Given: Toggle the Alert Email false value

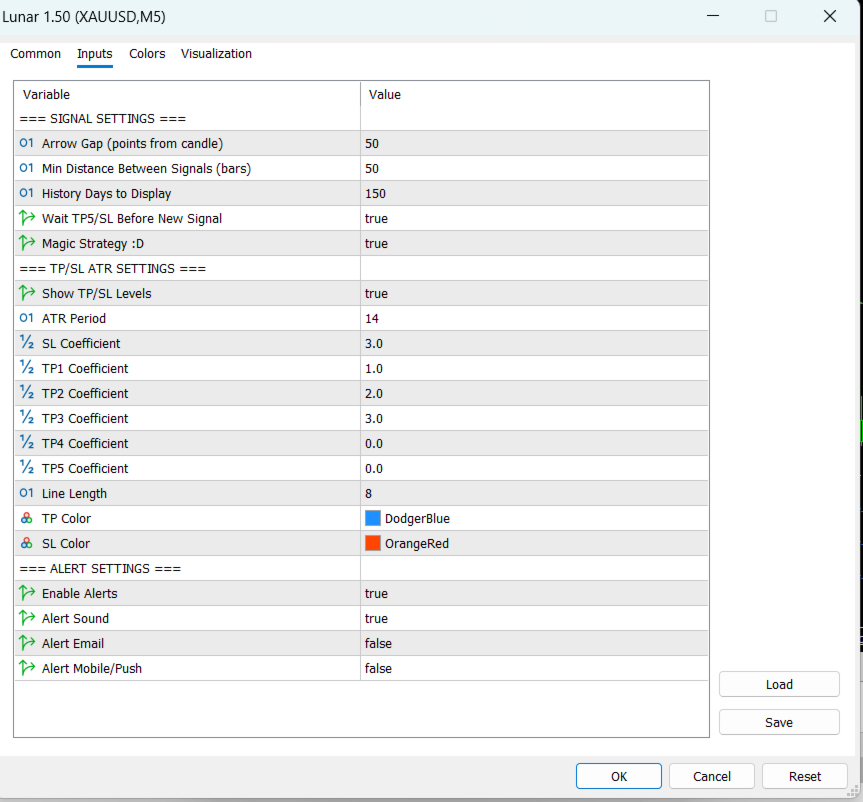Looking at the screenshot, I should coord(534,643).
